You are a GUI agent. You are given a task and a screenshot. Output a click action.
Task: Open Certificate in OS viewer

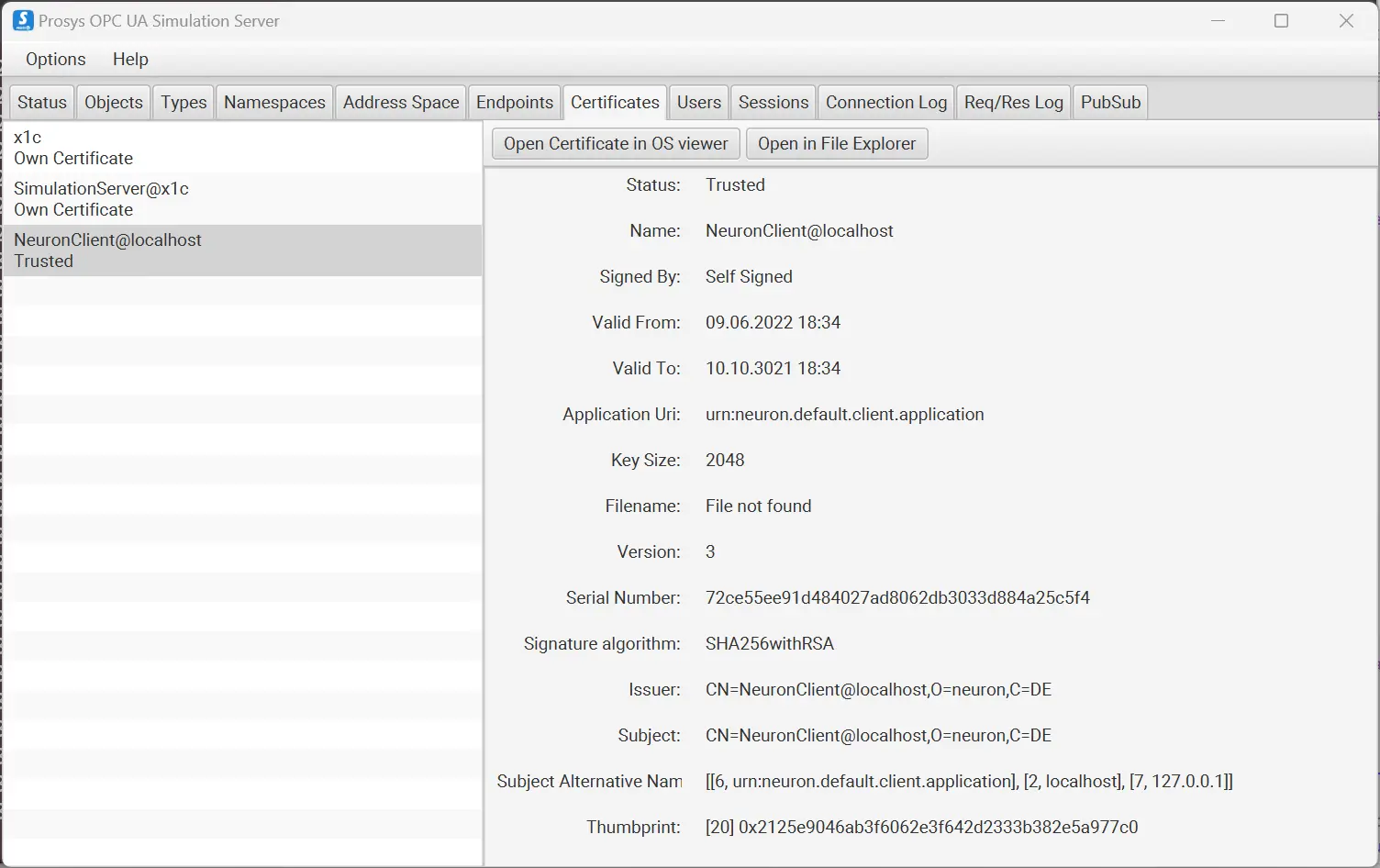pos(615,143)
